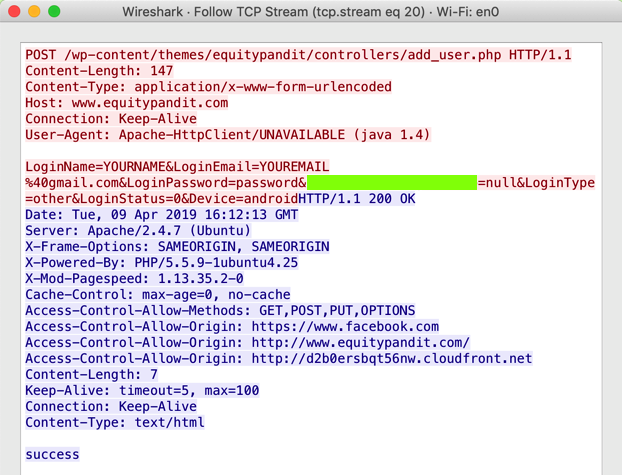Click the Date: Tue, 09 Apr 2019 line
This screenshot has width=622, height=475.
(x=161, y=214)
